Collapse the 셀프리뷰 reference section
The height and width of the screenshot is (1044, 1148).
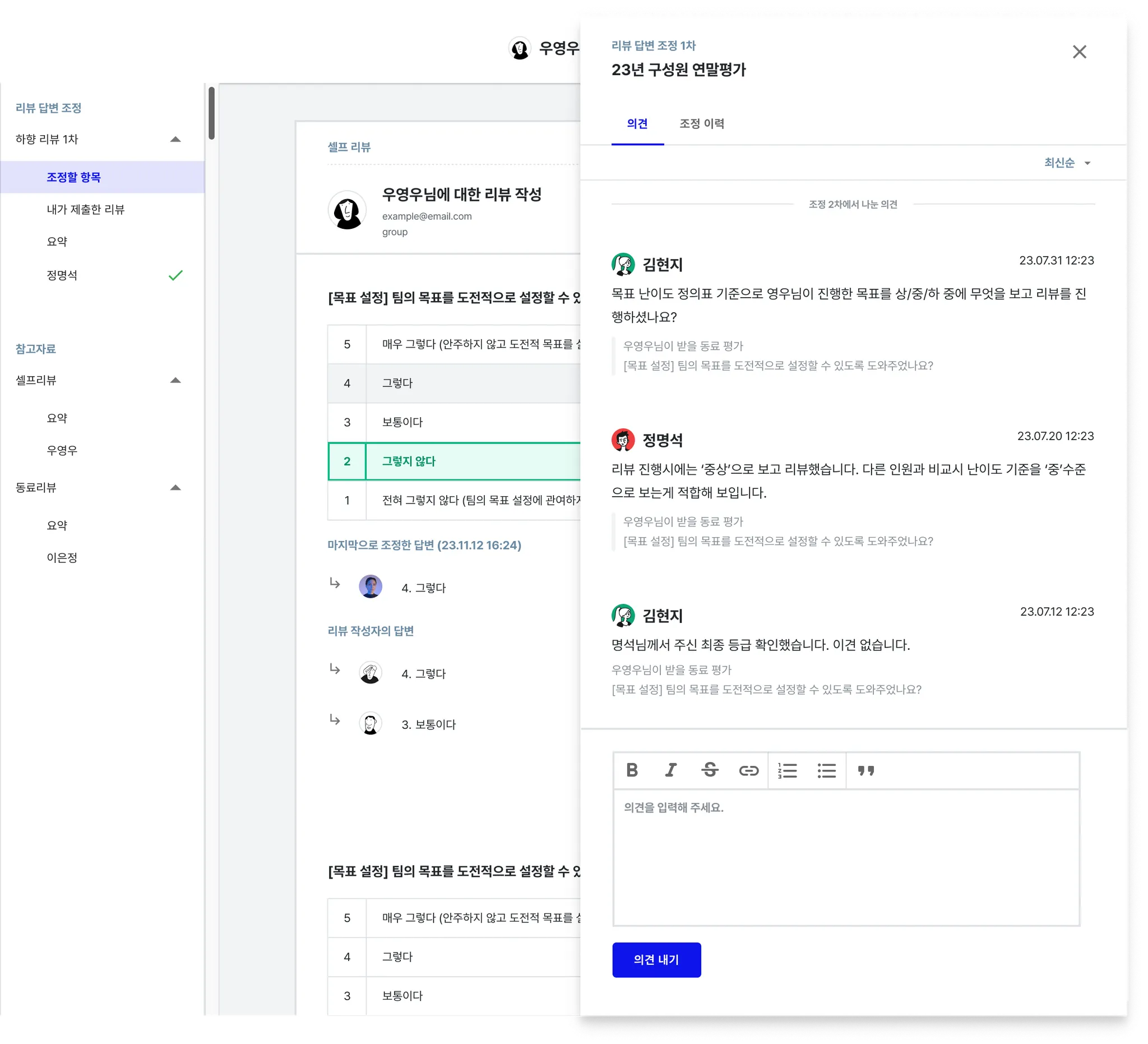click(x=175, y=381)
